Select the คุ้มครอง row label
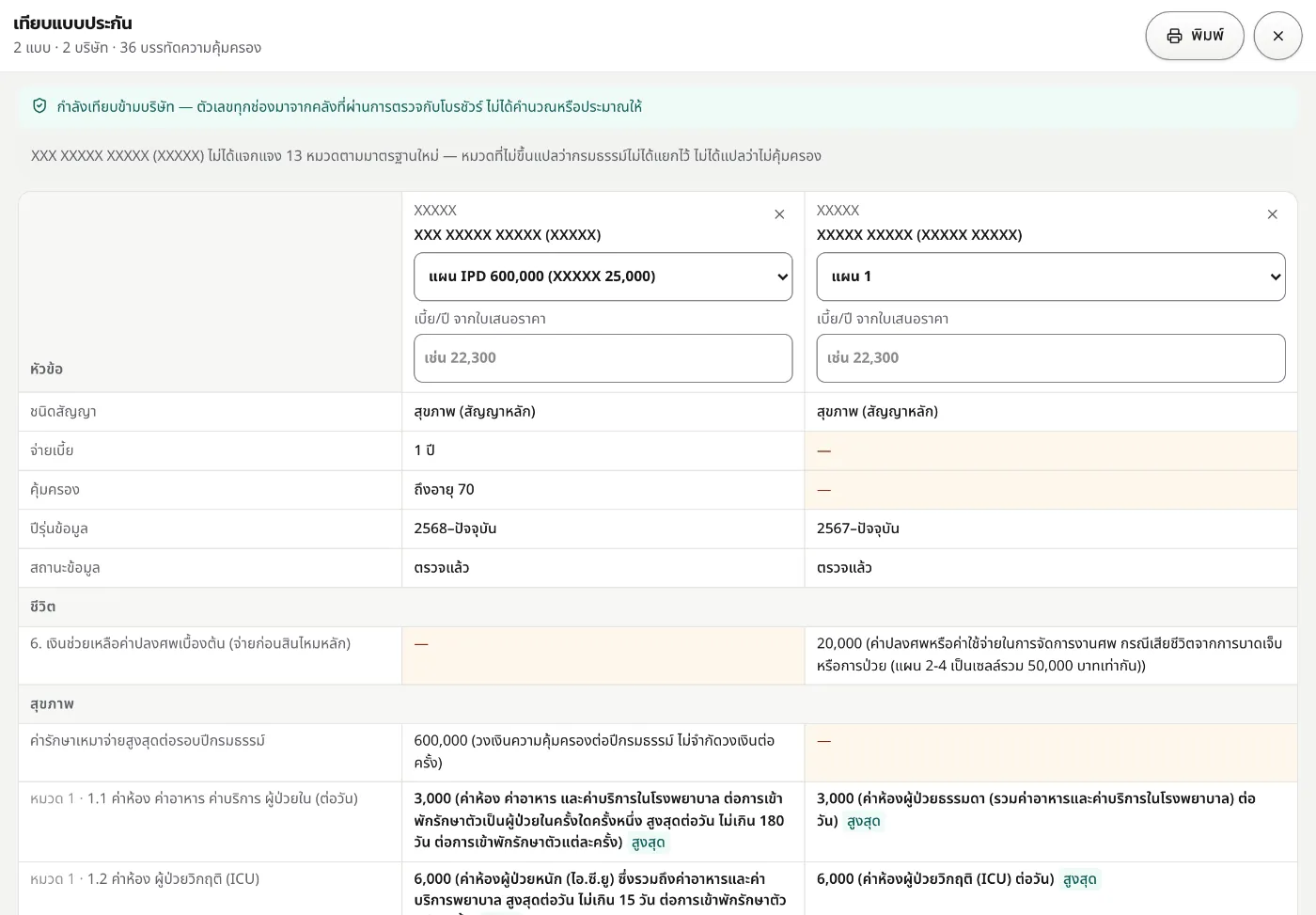The height and width of the screenshot is (915, 1316). 55,490
